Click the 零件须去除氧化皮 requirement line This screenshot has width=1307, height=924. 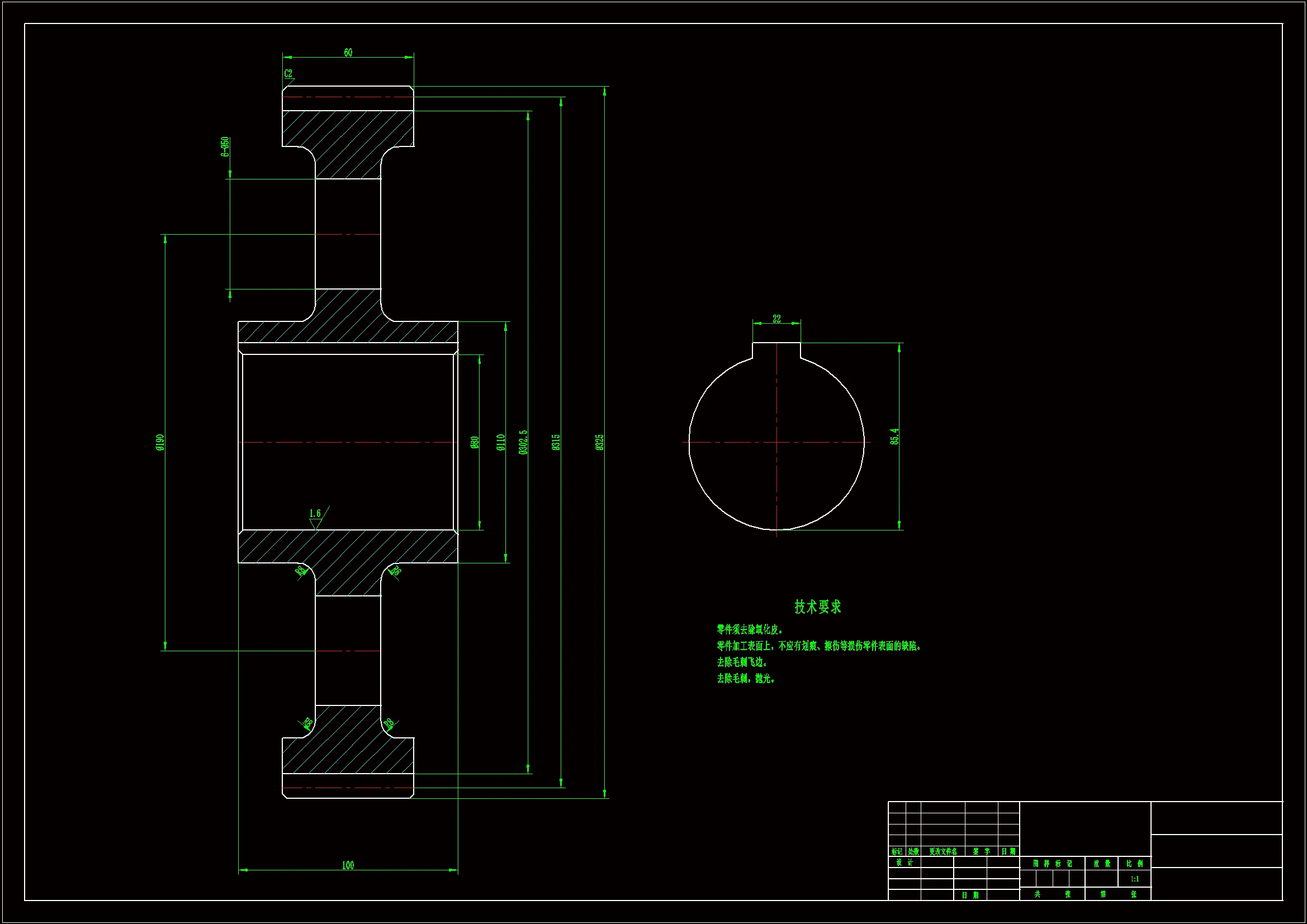pyautogui.click(x=750, y=629)
